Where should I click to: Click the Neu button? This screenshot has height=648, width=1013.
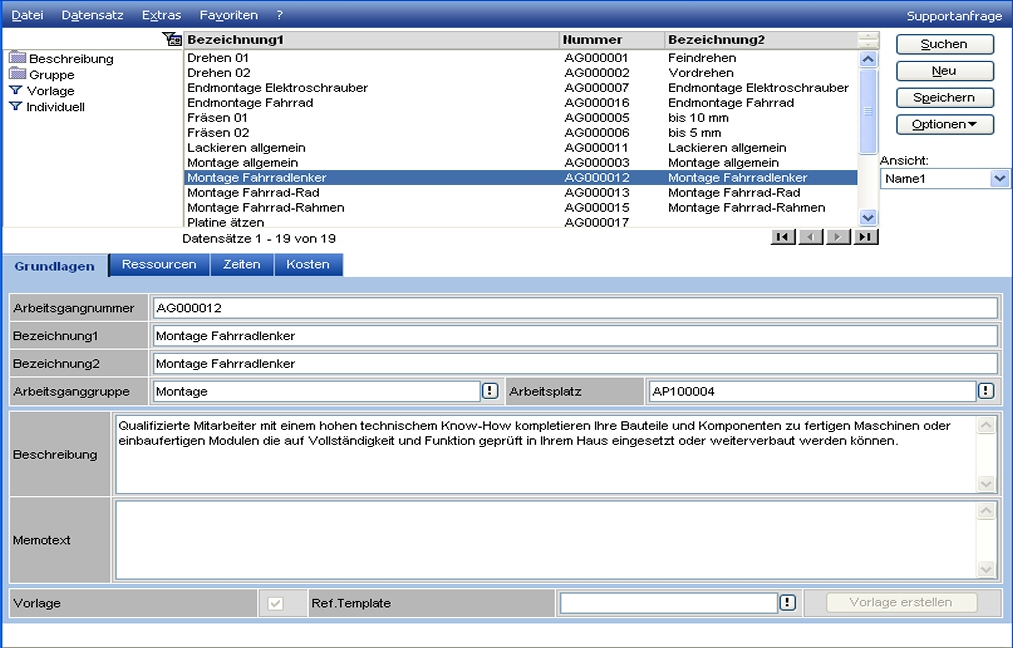[x=945, y=70]
